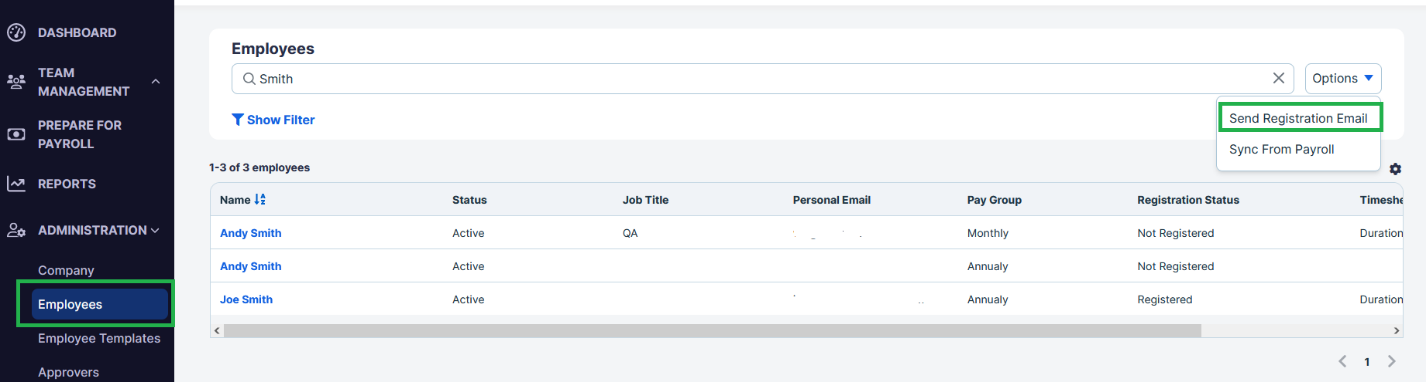Open the Dashboard gauge icon
Screen dimensions: 1426x382
coord(16,33)
